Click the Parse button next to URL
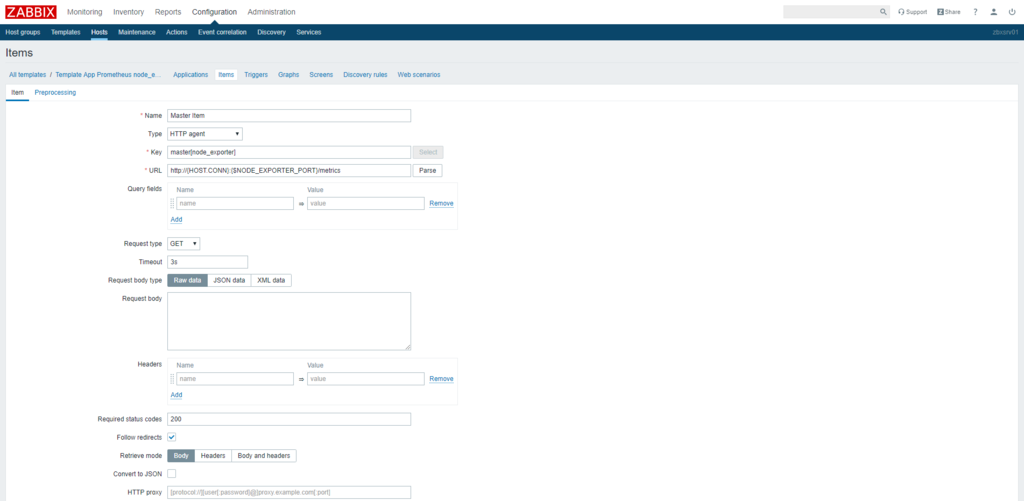The height and width of the screenshot is (501, 1024). click(427, 170)
